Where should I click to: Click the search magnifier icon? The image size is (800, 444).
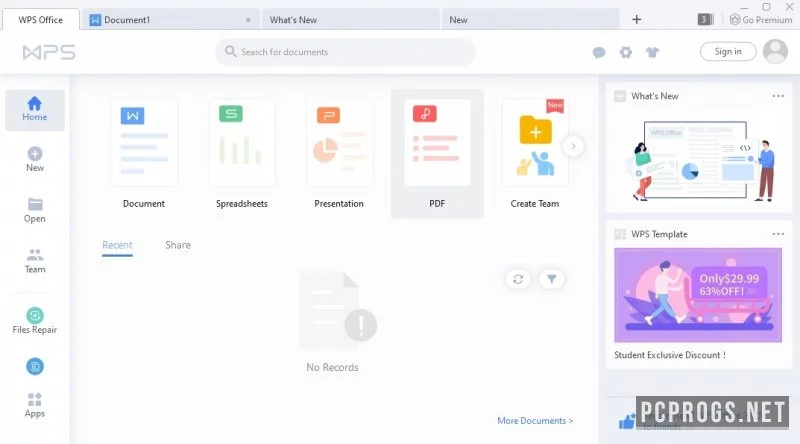[231, 52]
